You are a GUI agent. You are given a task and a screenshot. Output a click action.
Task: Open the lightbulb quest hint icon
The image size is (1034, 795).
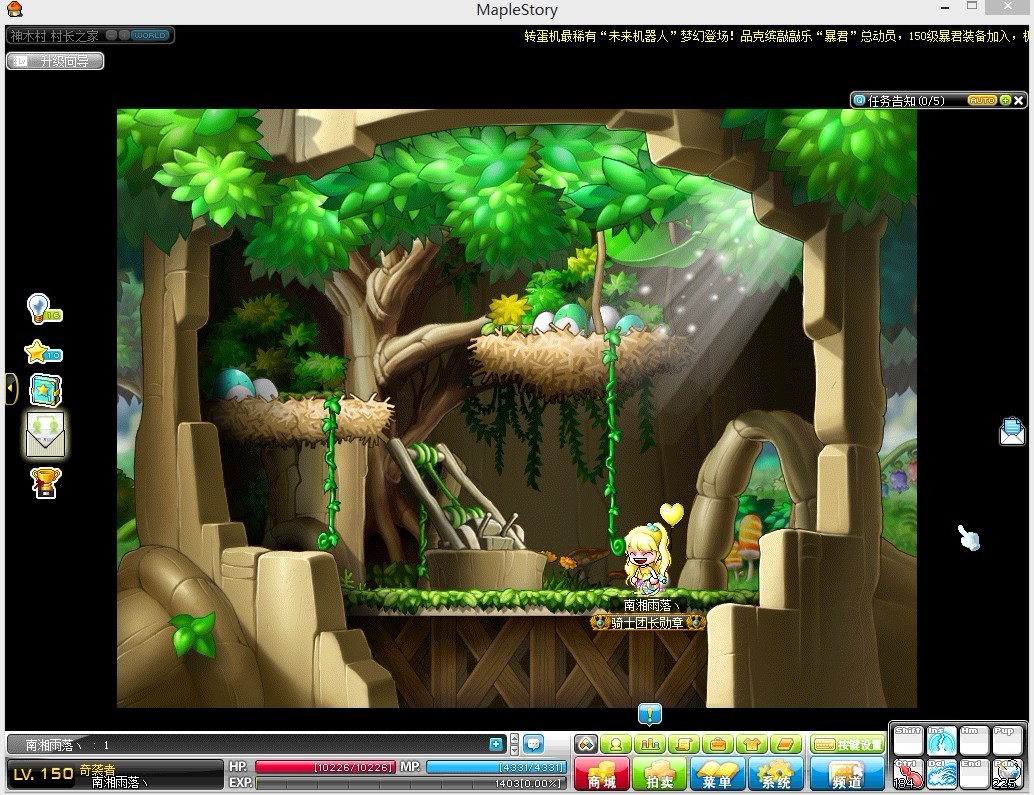coord(43,309)
